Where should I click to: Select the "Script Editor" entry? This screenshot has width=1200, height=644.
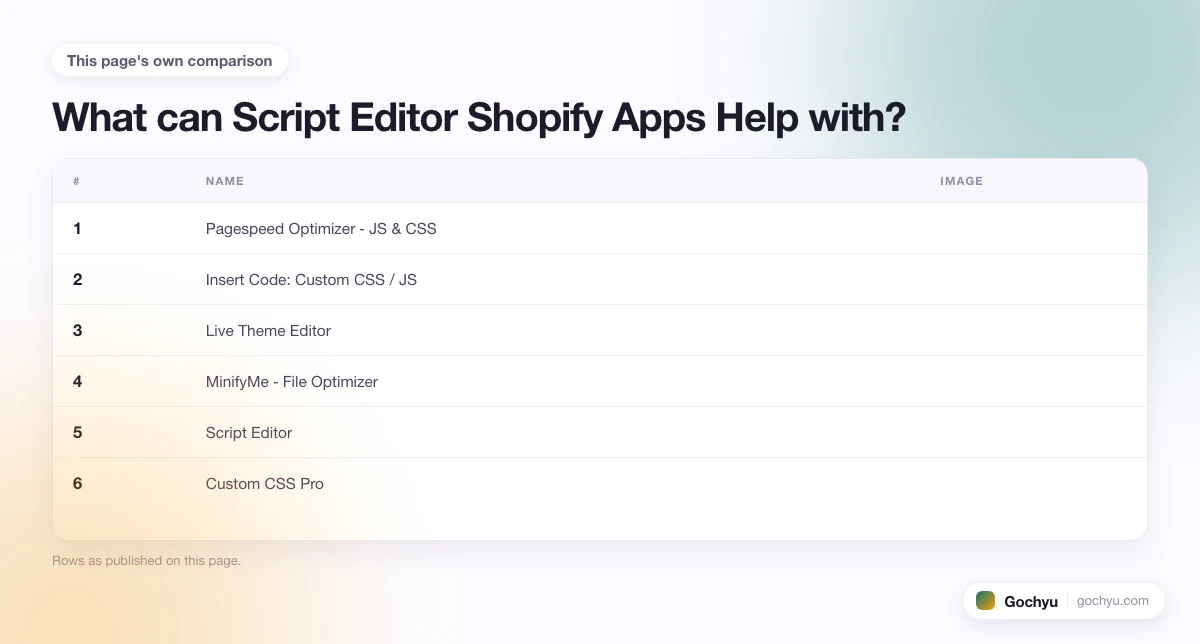[x=249, y=433]
